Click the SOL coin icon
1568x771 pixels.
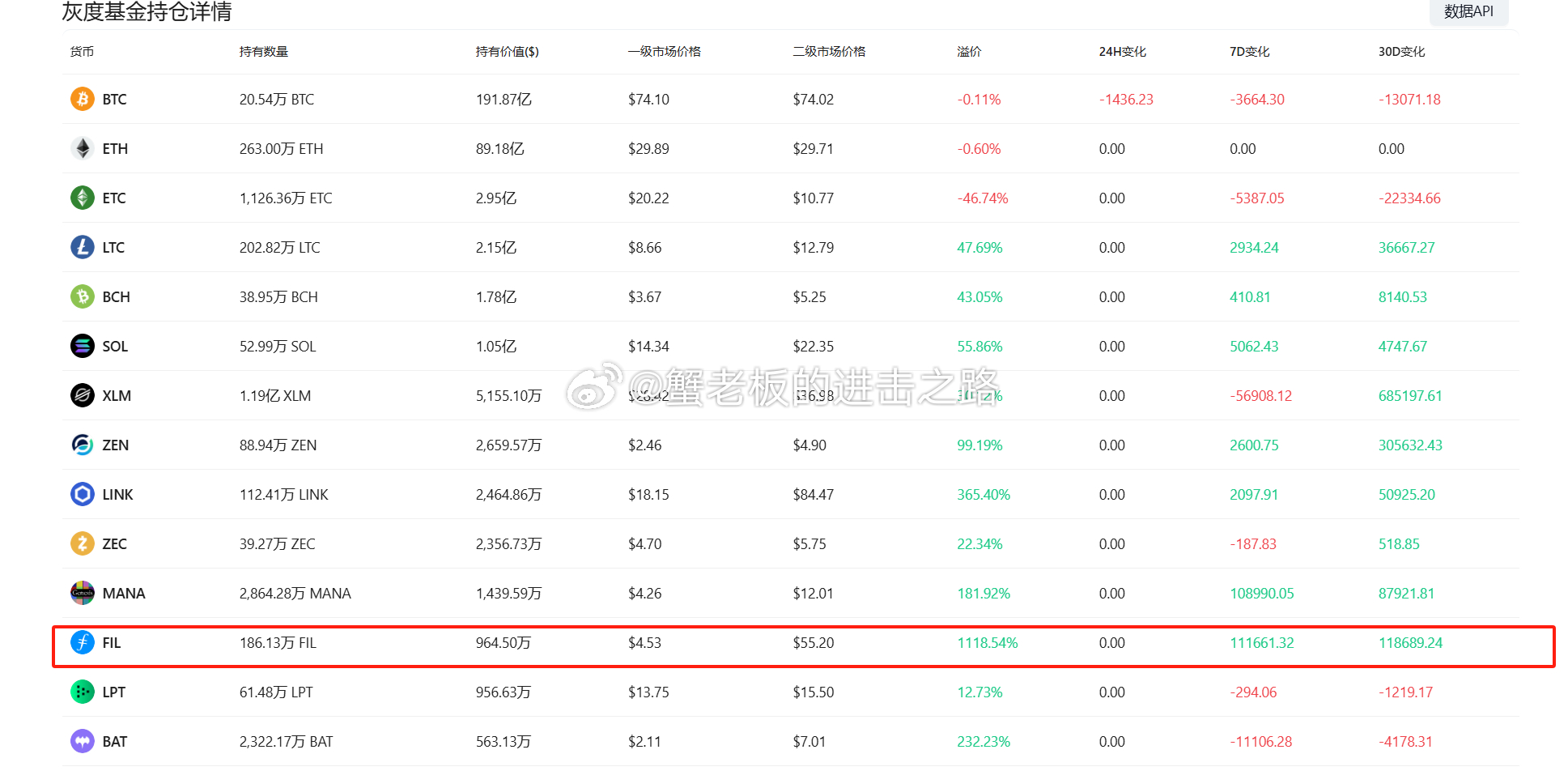[83, 346]
